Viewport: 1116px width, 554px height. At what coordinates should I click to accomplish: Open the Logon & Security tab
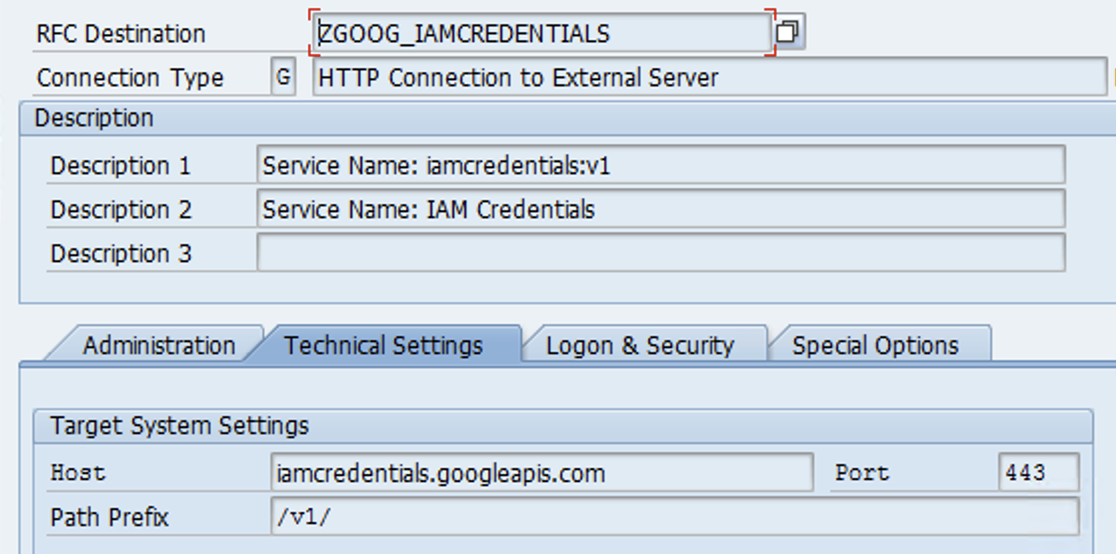click(x=640, y=346)
